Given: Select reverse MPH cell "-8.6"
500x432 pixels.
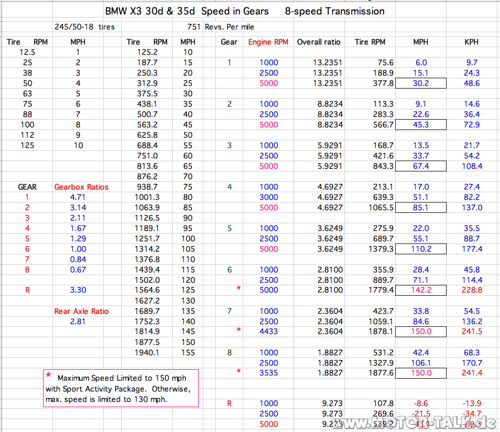Looking at the screenshot, I should [421, 403].
